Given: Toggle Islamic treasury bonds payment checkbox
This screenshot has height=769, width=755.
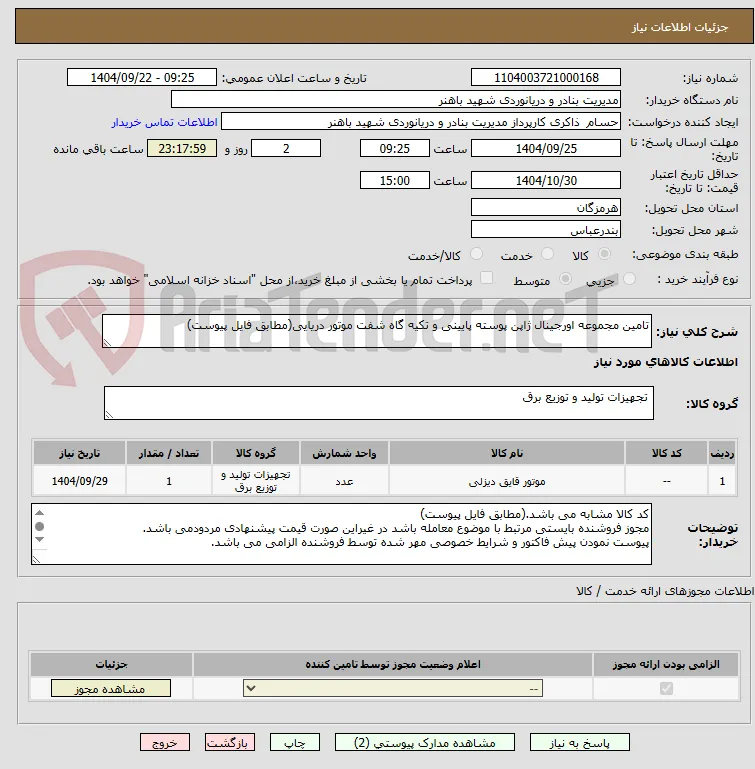Looking at the screenshot, I should [x=486, y=278].
